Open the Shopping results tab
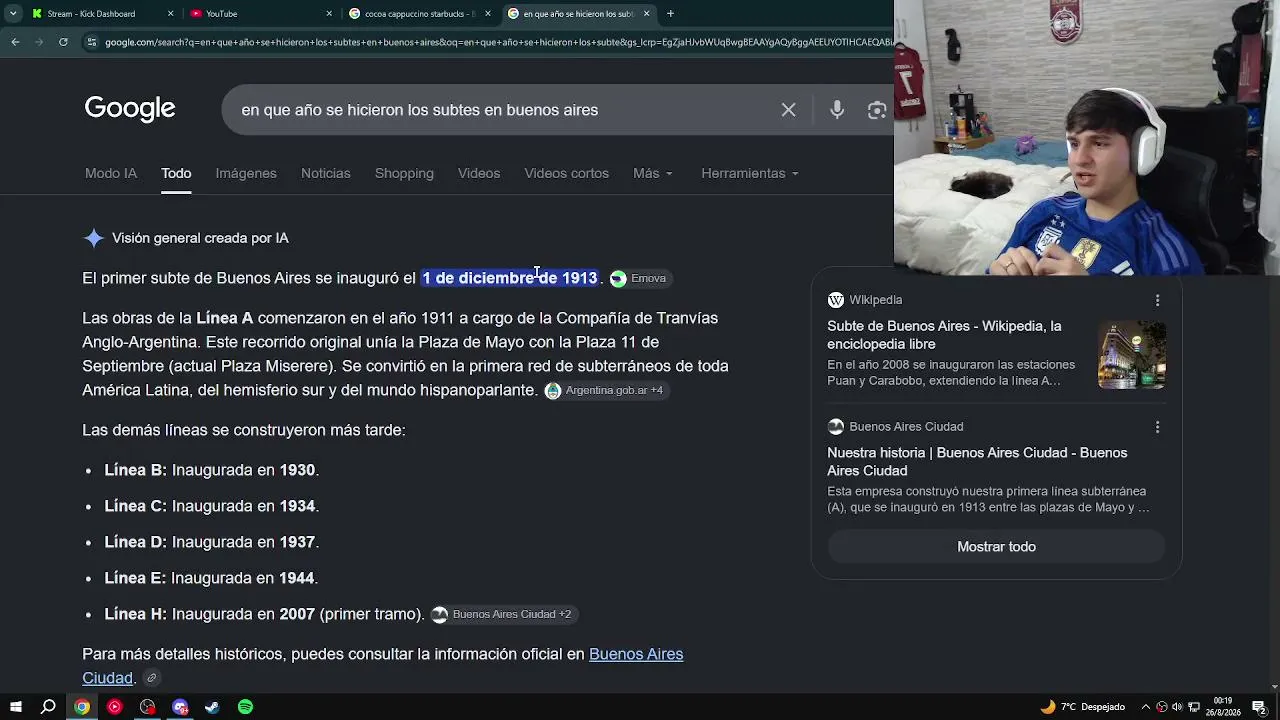 404,173
